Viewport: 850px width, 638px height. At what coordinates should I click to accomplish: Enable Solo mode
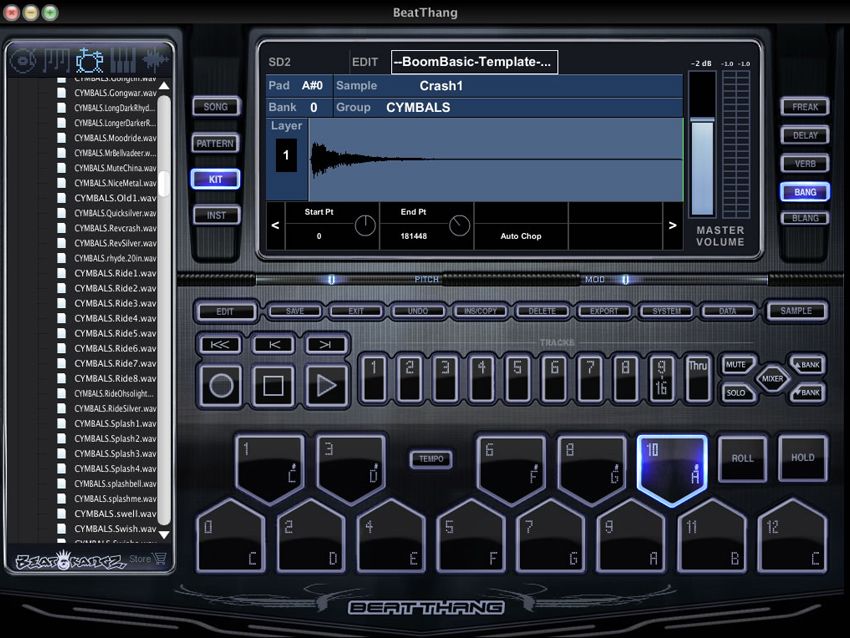point(735,392)
